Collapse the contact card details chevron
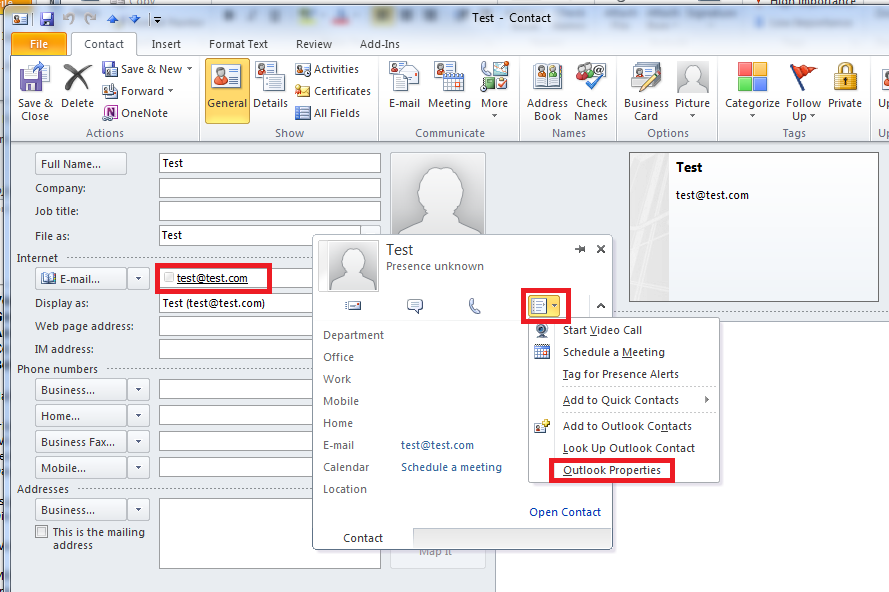 [600, 306]
